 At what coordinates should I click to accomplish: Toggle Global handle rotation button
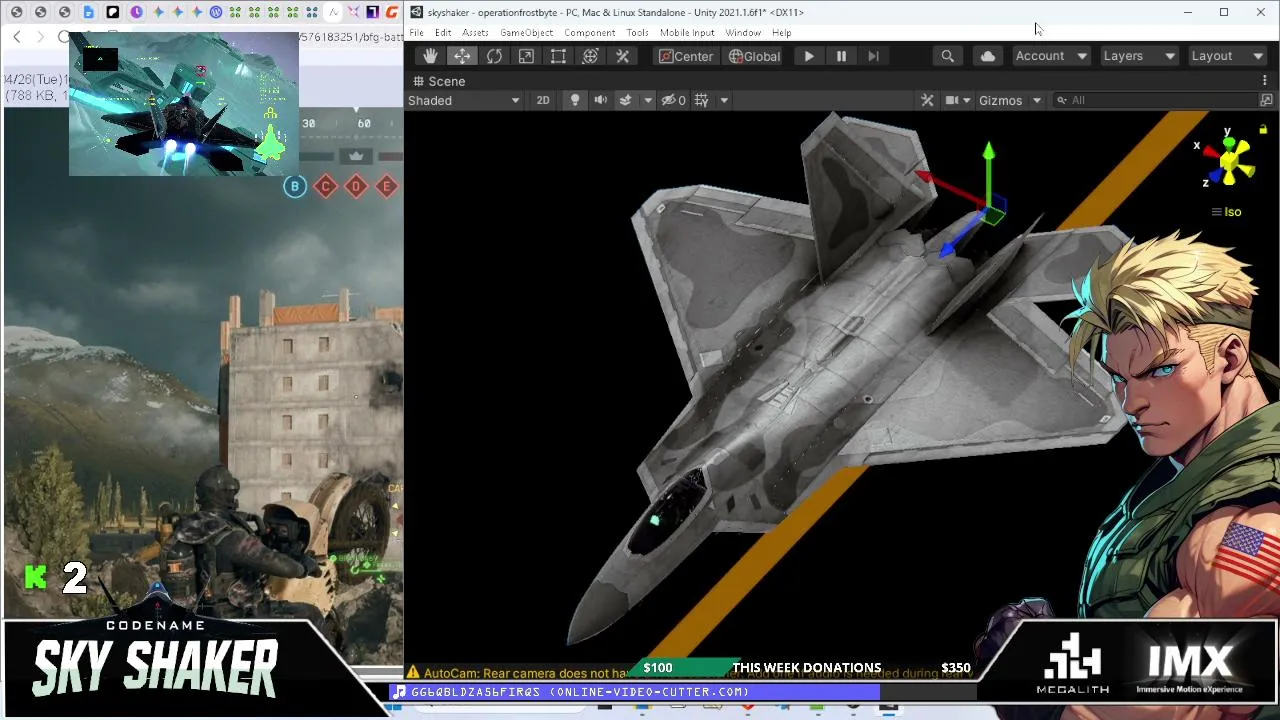point(754,56)
